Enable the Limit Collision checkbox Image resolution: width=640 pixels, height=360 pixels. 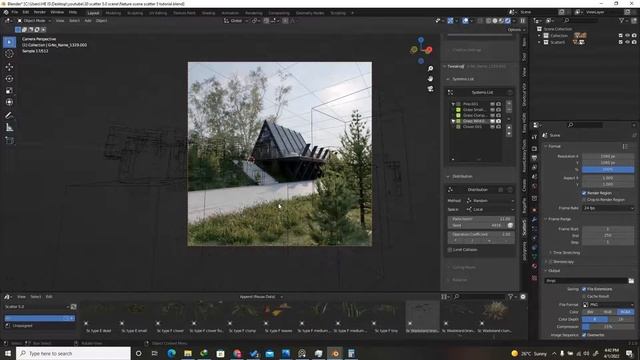click(x=450, y=250)
